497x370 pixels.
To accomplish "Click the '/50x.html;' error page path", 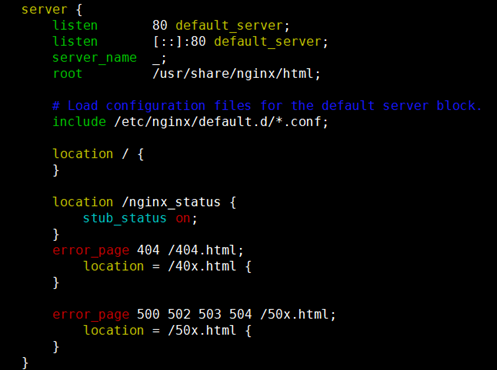I will point(298,314).
